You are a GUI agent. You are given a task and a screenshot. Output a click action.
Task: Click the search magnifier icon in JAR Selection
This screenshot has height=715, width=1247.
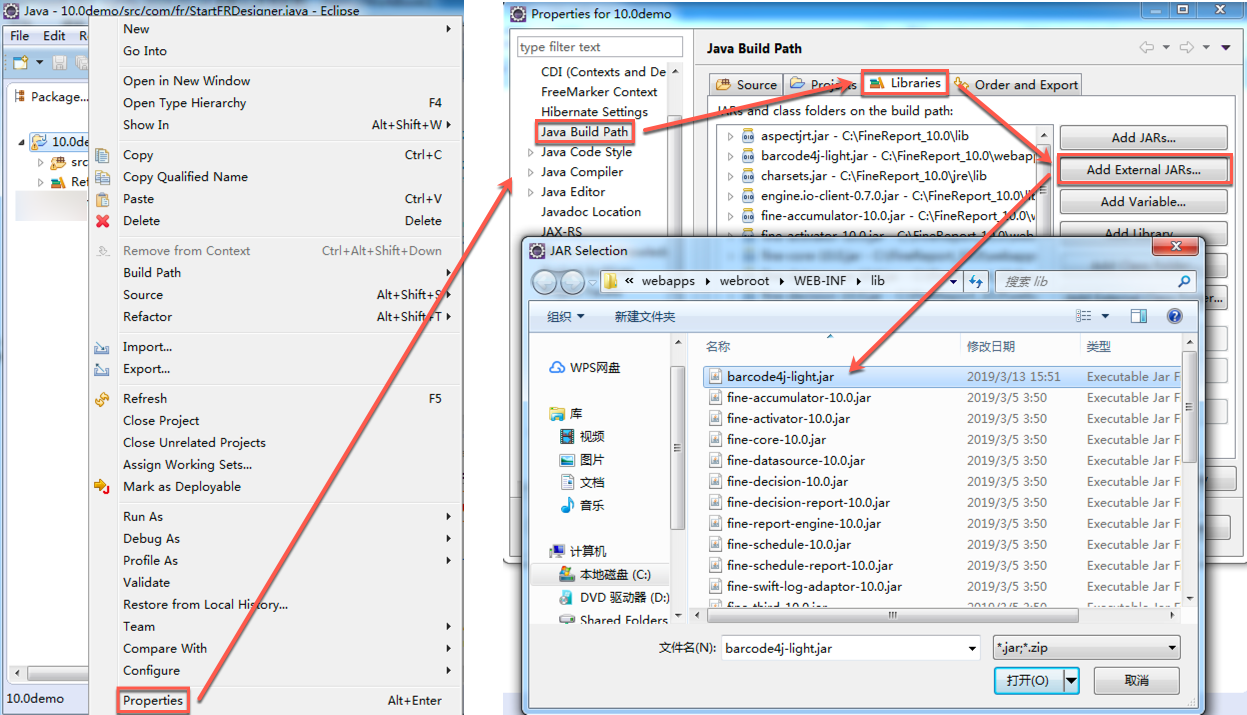[1184, 282]
